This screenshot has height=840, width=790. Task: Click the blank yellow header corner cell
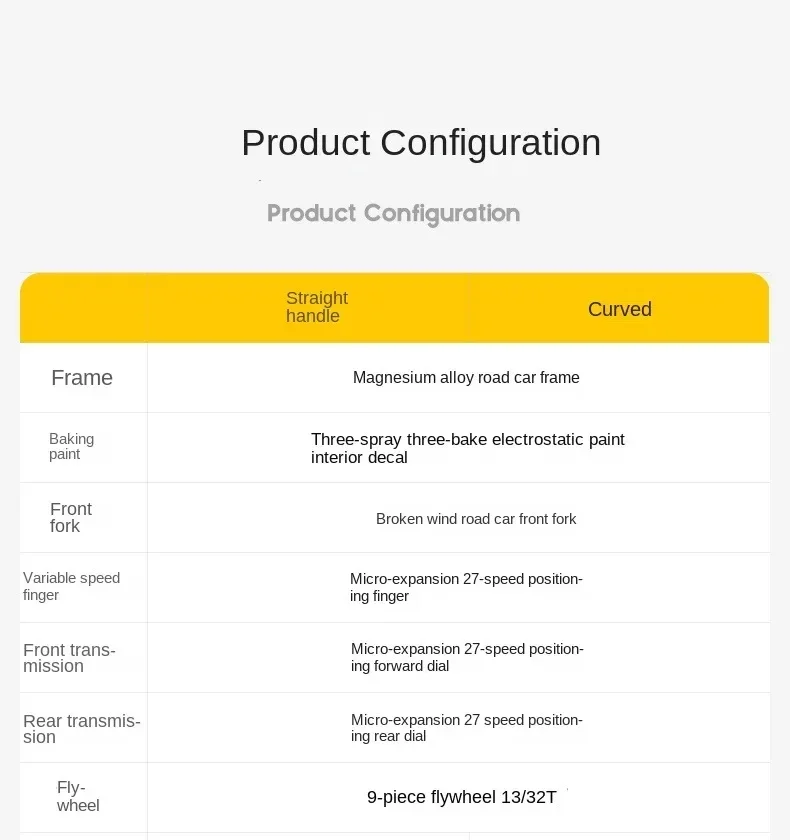(x=84, y=308)
